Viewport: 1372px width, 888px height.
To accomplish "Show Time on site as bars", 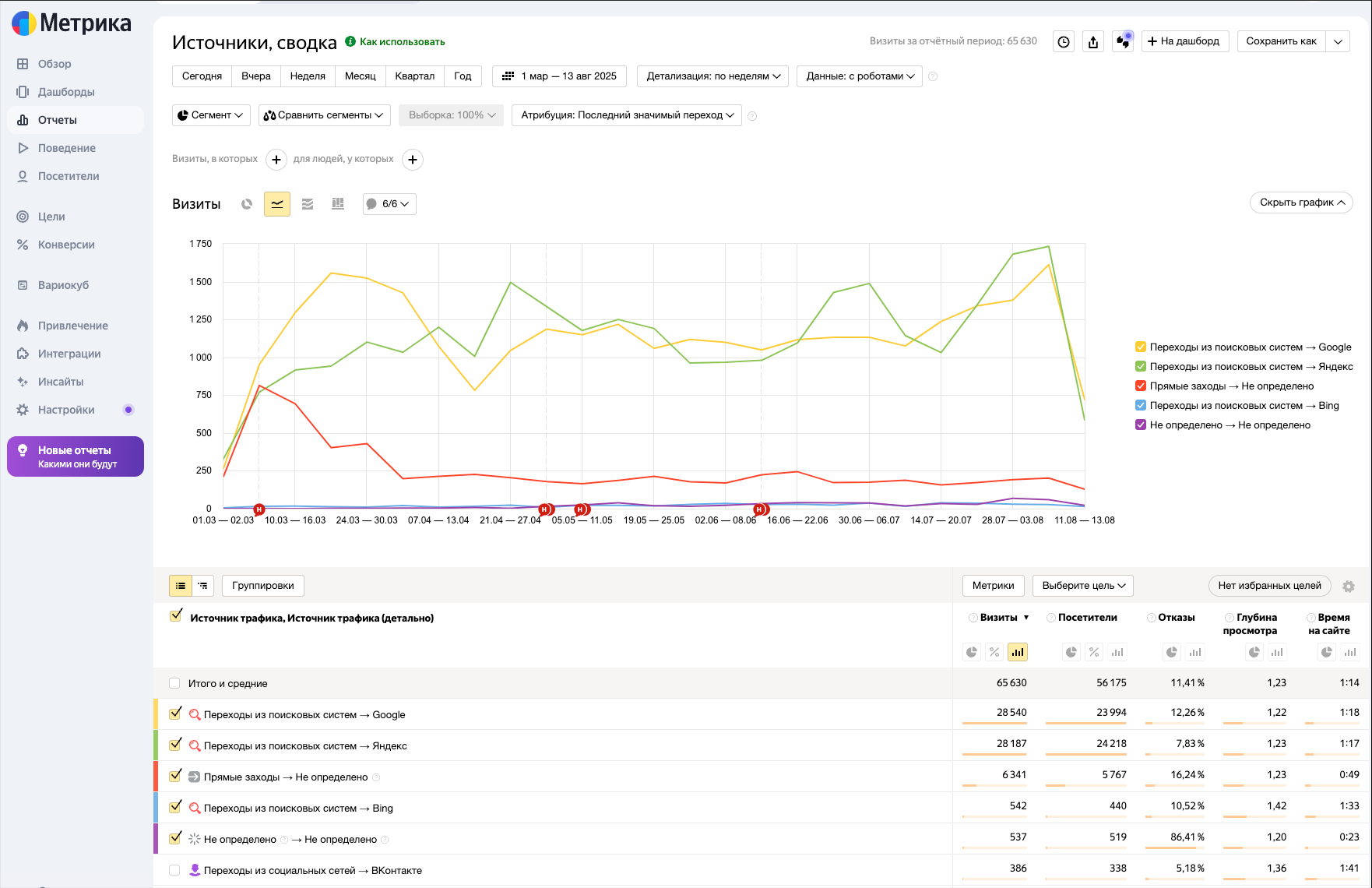I will (x=1350, y=652).
